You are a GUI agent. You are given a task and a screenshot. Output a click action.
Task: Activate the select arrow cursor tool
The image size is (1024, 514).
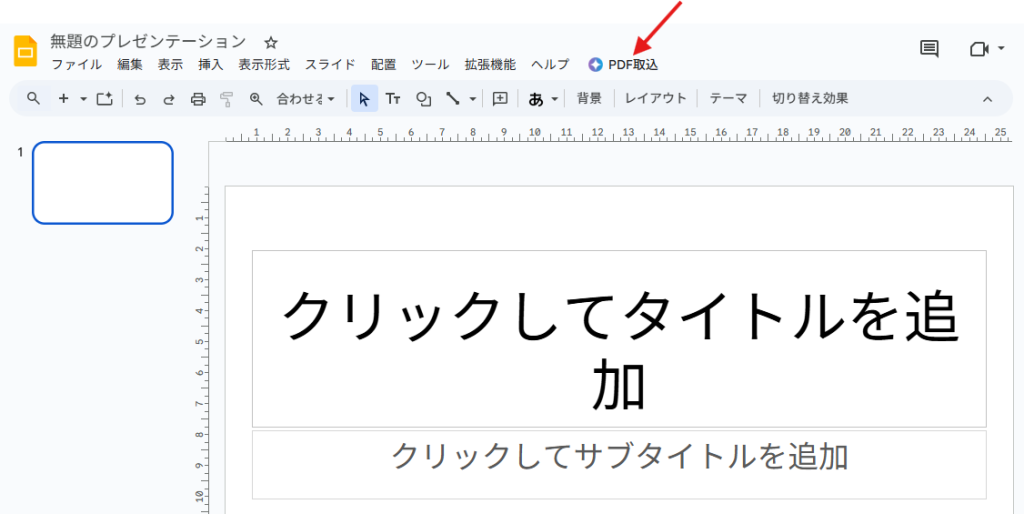click(364, 98)
